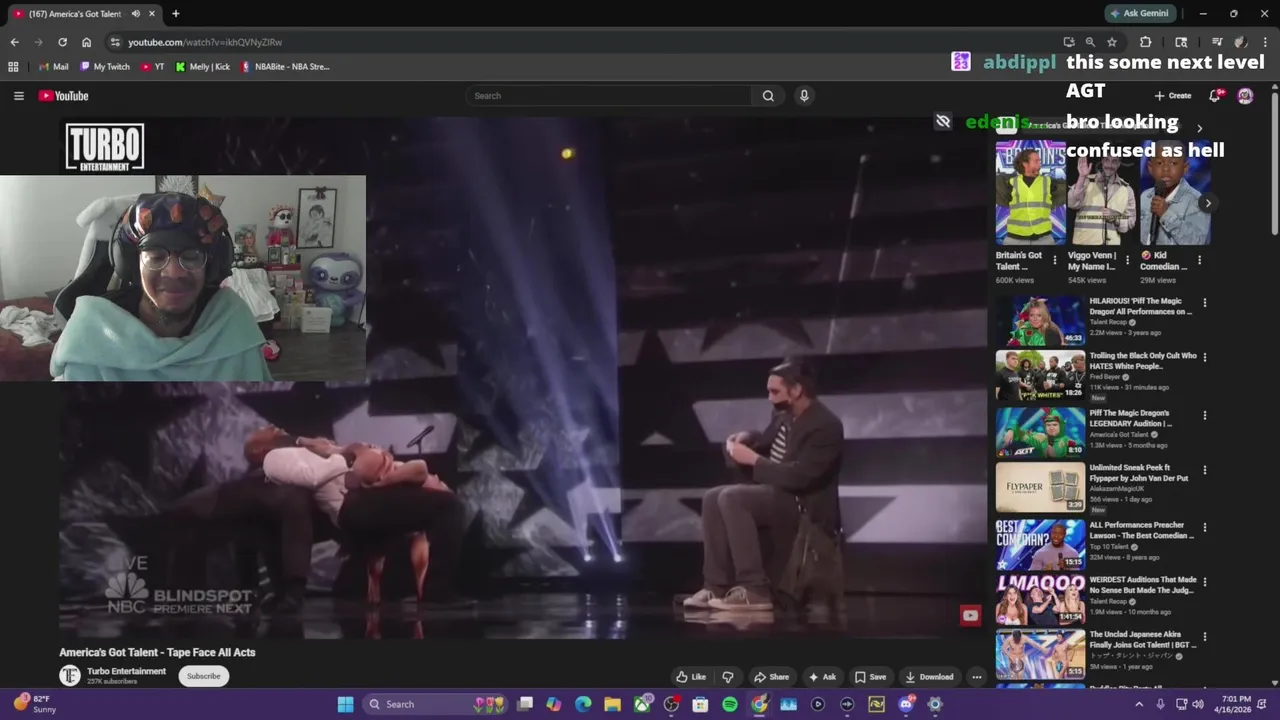Screen dimensions: 1280x720
Task: Open options for Unclad Japanese Akira video
Action: click(x=1204, y=637)
